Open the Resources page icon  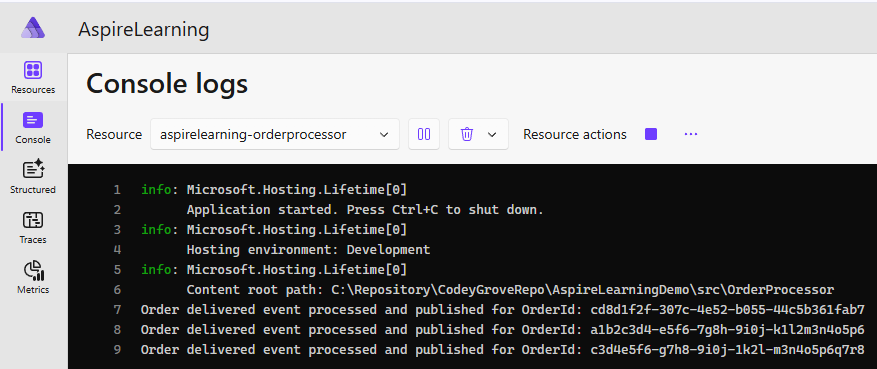pos(33,70)
